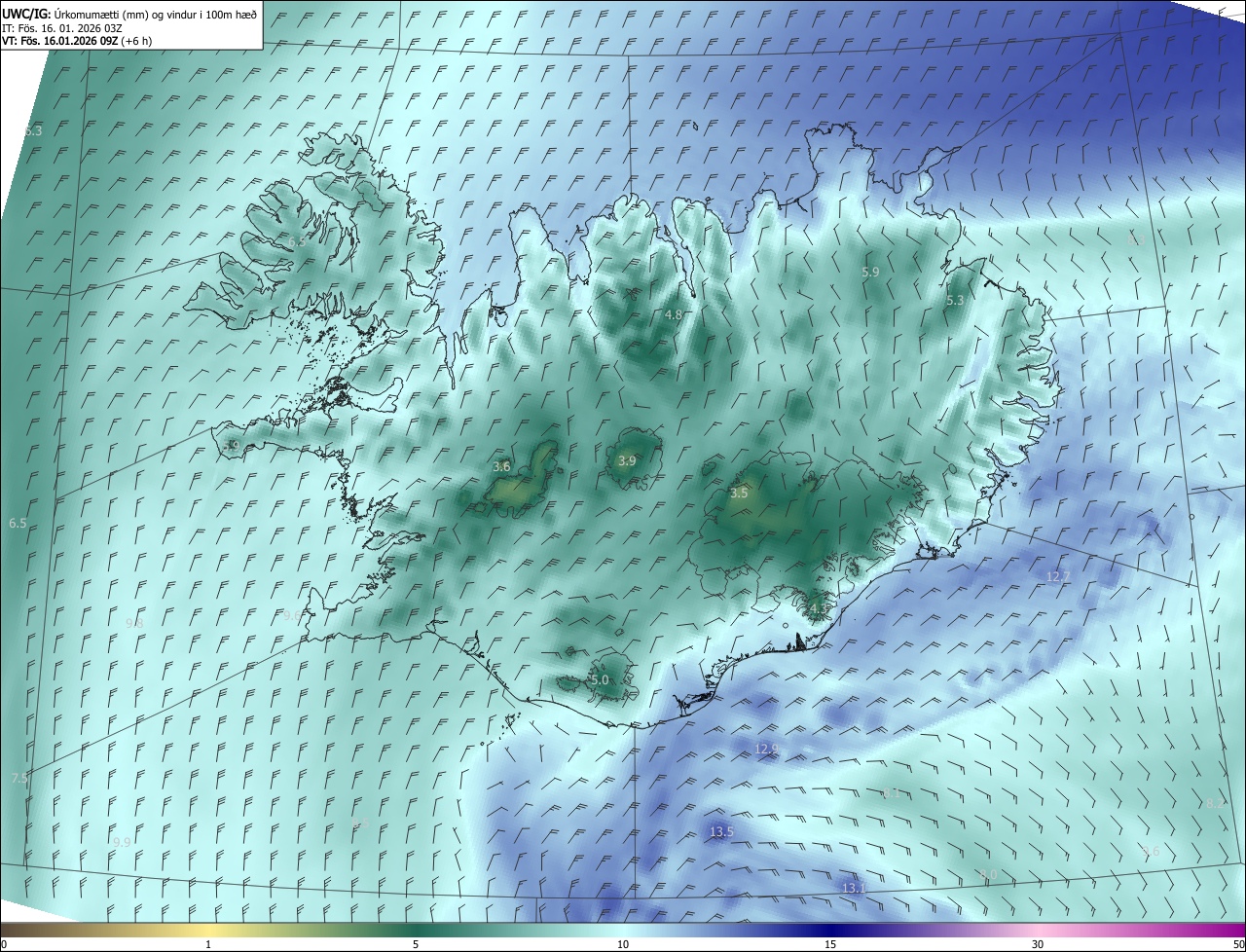
Task: Click the "0" tick on the colour scale
Action: 3,944
